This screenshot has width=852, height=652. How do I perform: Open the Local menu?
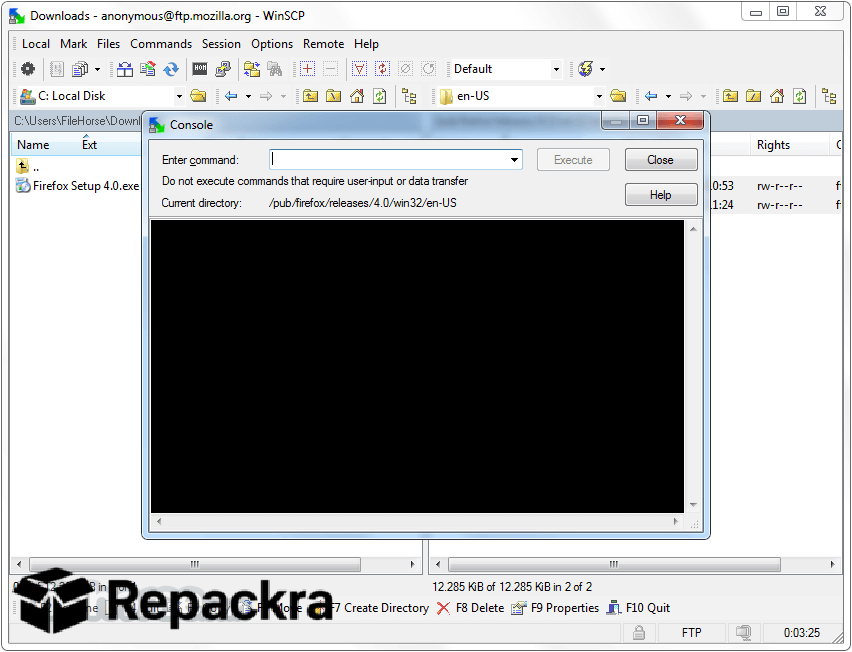36,44
